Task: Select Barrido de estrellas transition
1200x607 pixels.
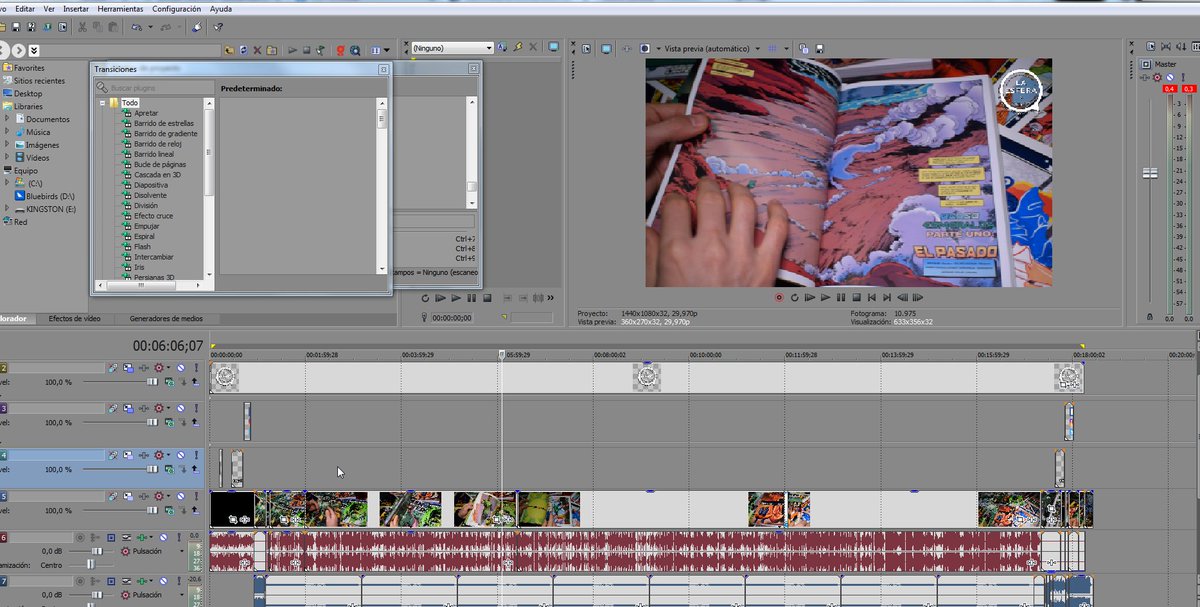Action: 164,123
